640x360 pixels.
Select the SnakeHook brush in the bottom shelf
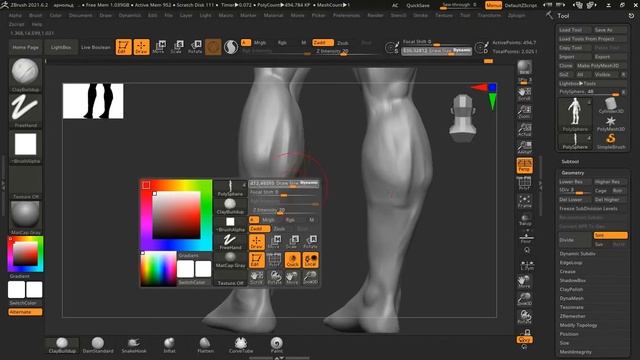(x=134, y=345)
